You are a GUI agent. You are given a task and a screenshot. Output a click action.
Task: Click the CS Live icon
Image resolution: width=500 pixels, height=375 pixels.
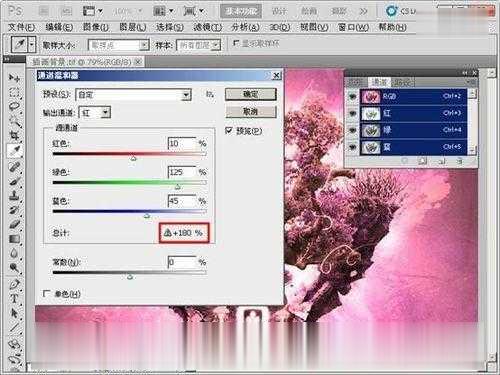(392, 11)
